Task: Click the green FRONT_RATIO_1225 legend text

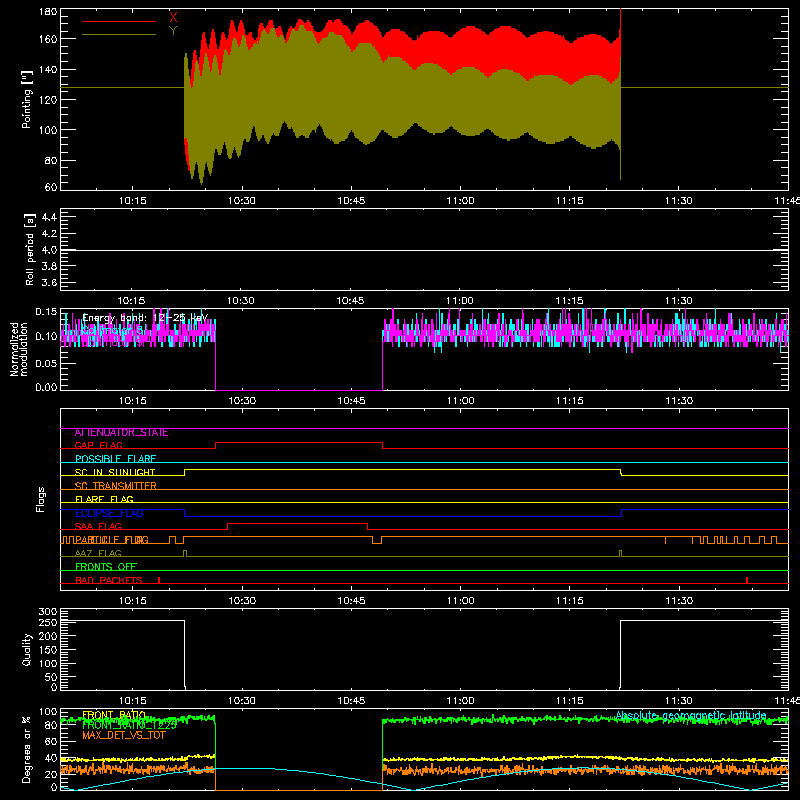Action: point(130,725)
